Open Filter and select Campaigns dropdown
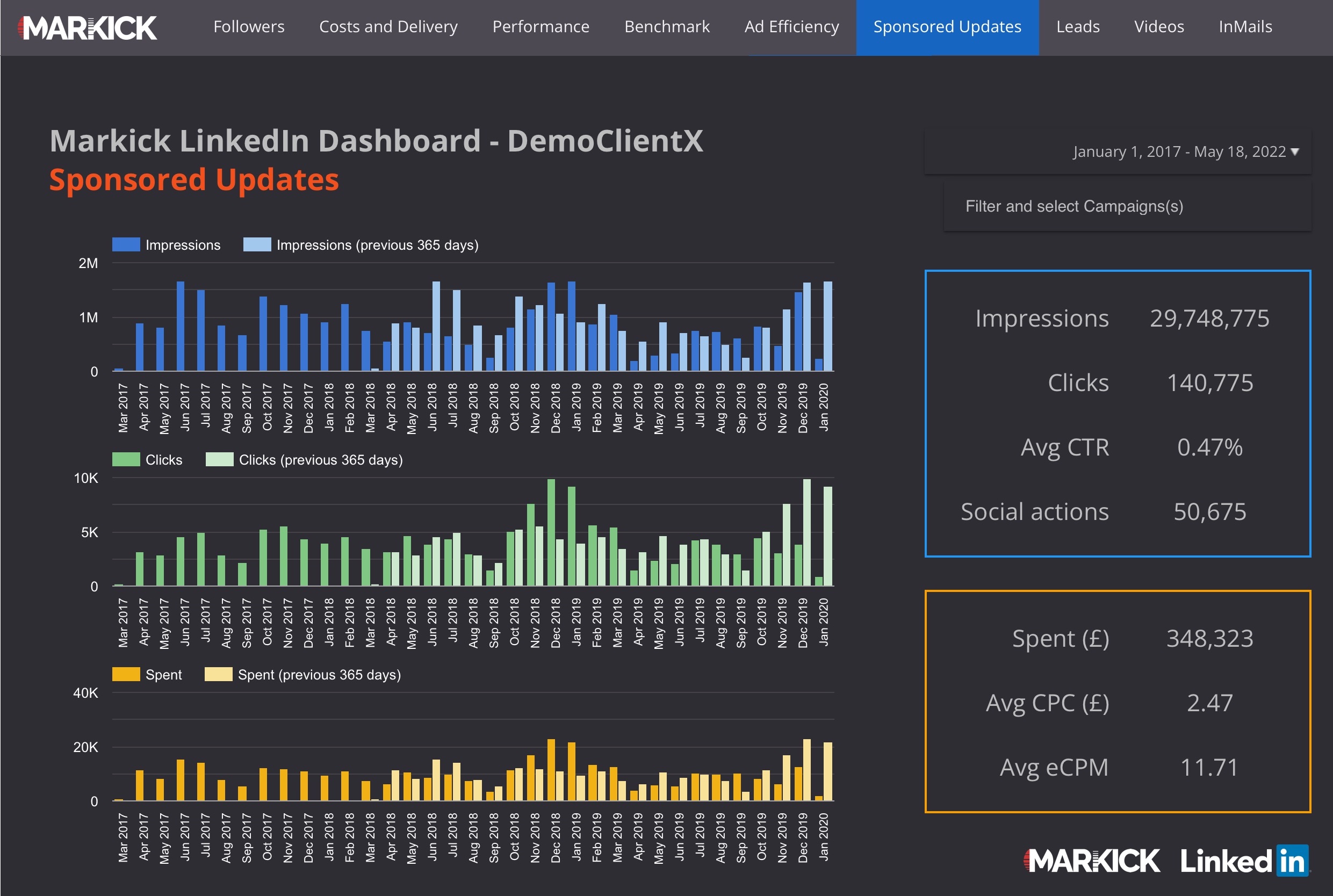 1127,206
